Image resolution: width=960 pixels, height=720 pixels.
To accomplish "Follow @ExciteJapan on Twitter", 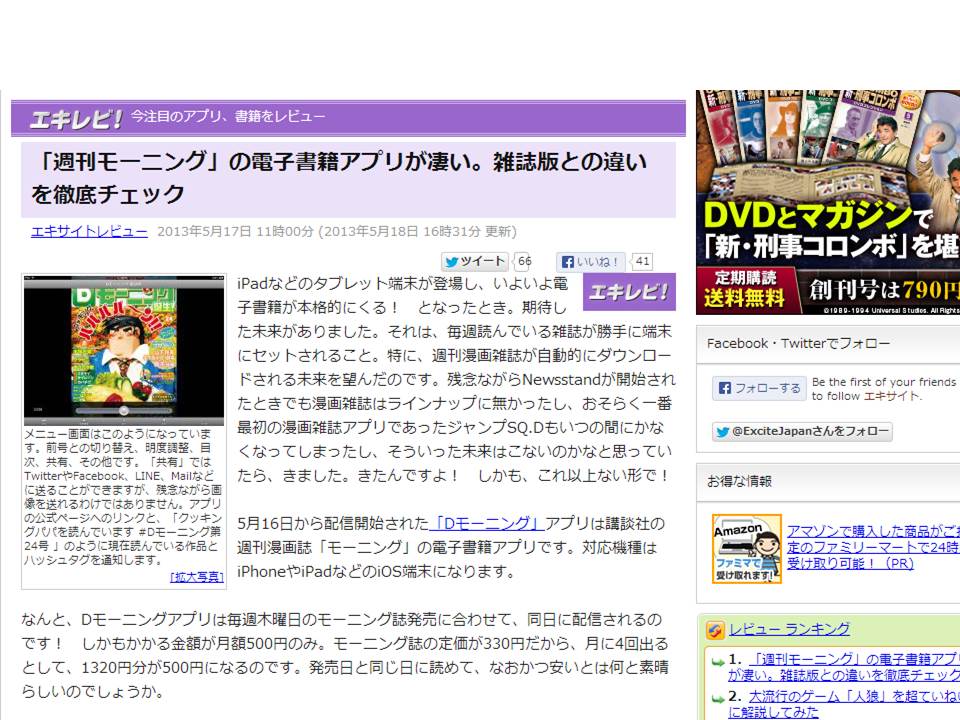I will [802, 432].
